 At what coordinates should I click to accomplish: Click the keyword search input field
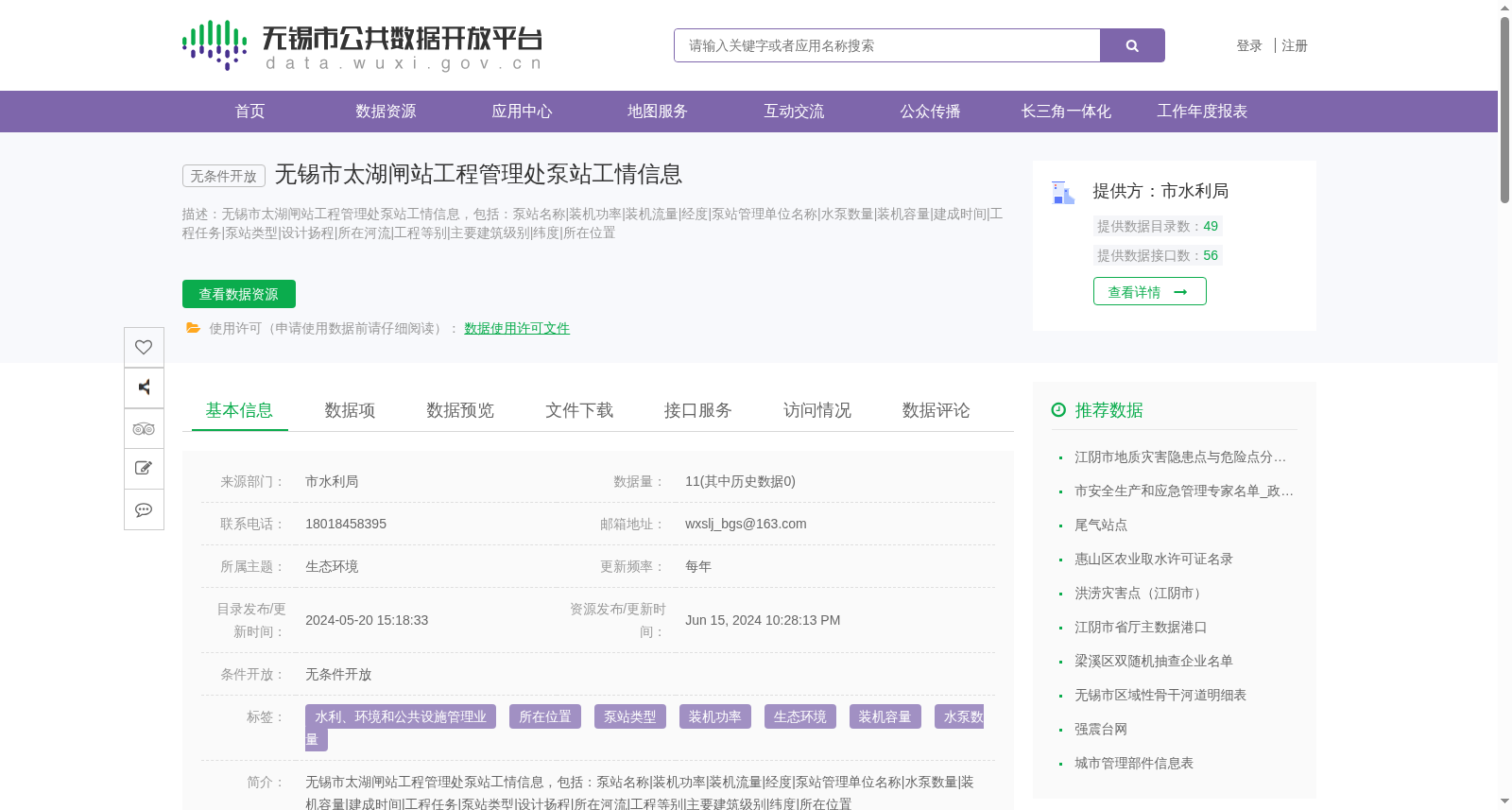coord(887,45)
